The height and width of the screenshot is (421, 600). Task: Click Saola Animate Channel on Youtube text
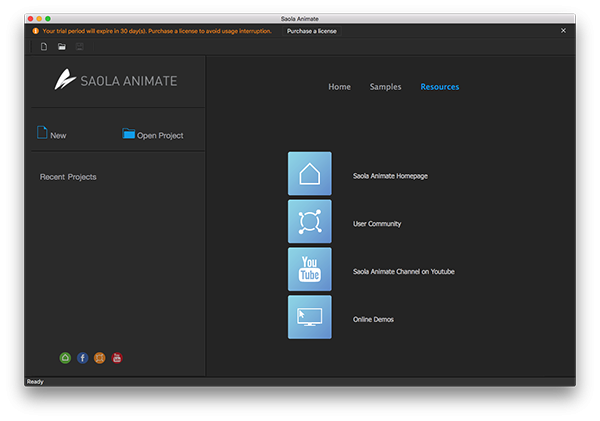pyautogui.click(x=404, y=272)
